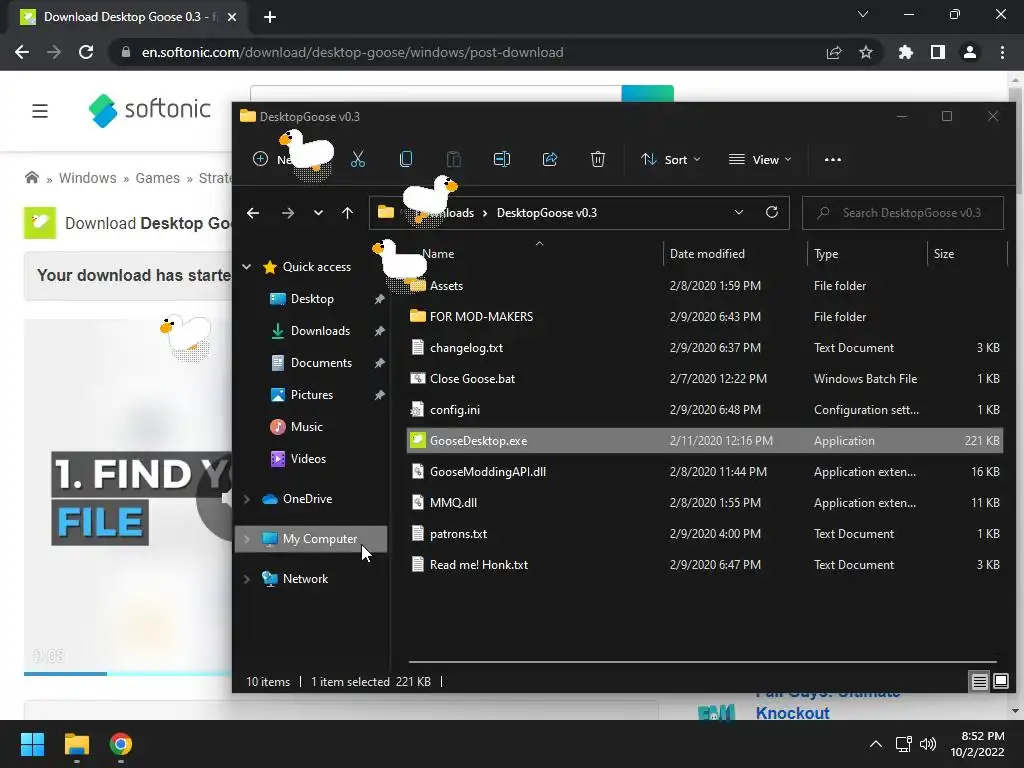Click the Copy icon in Explorer toolbar
1024x768 pixels.
pos(406,159)
